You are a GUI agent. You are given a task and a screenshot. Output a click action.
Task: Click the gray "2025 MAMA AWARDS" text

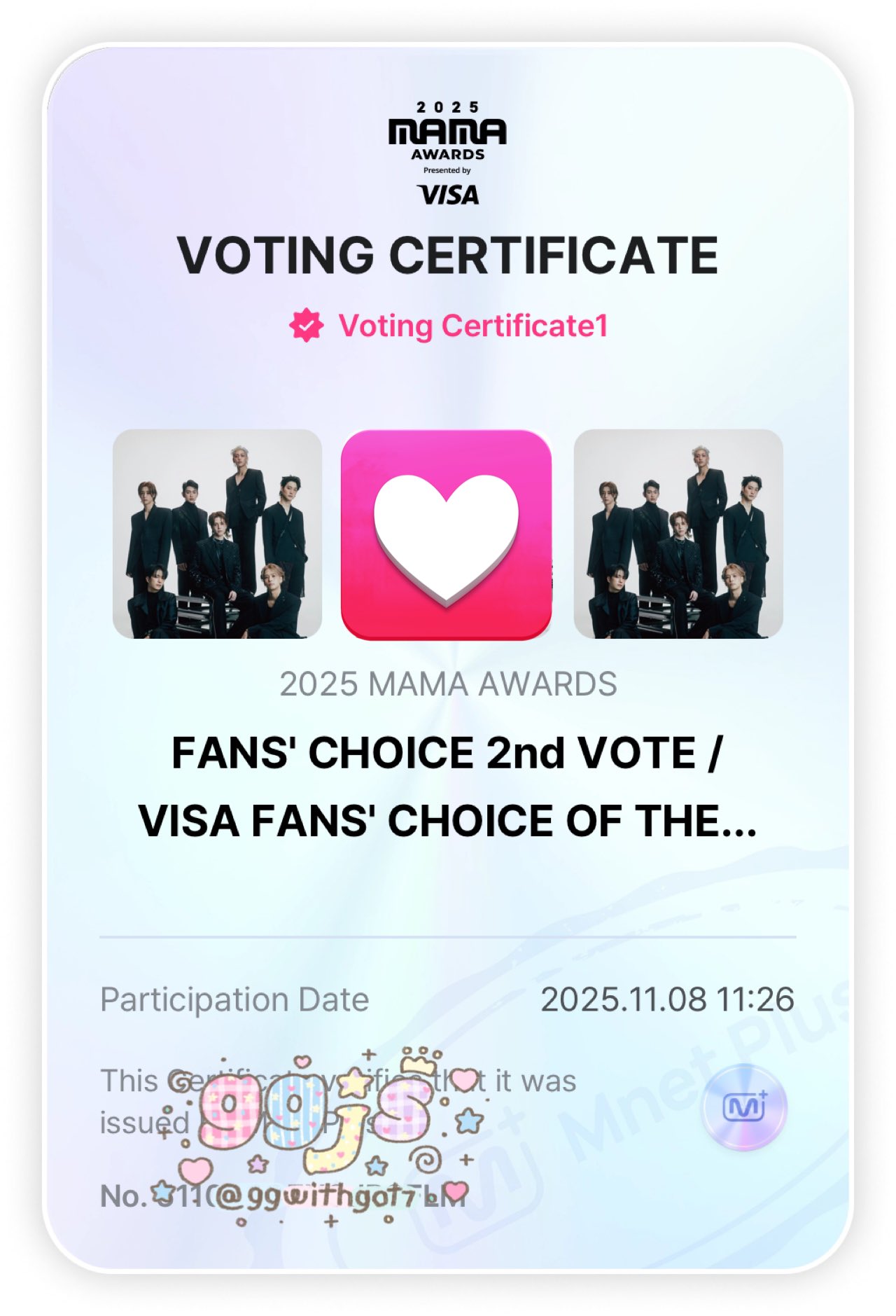[448, 684]
